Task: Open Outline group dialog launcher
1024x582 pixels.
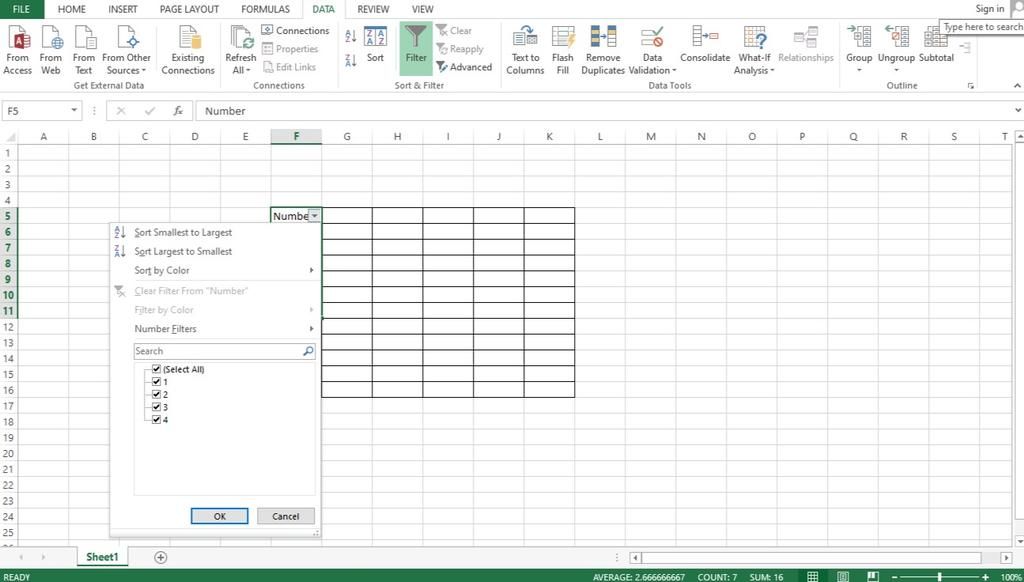Action: click(x=971, y=86)
